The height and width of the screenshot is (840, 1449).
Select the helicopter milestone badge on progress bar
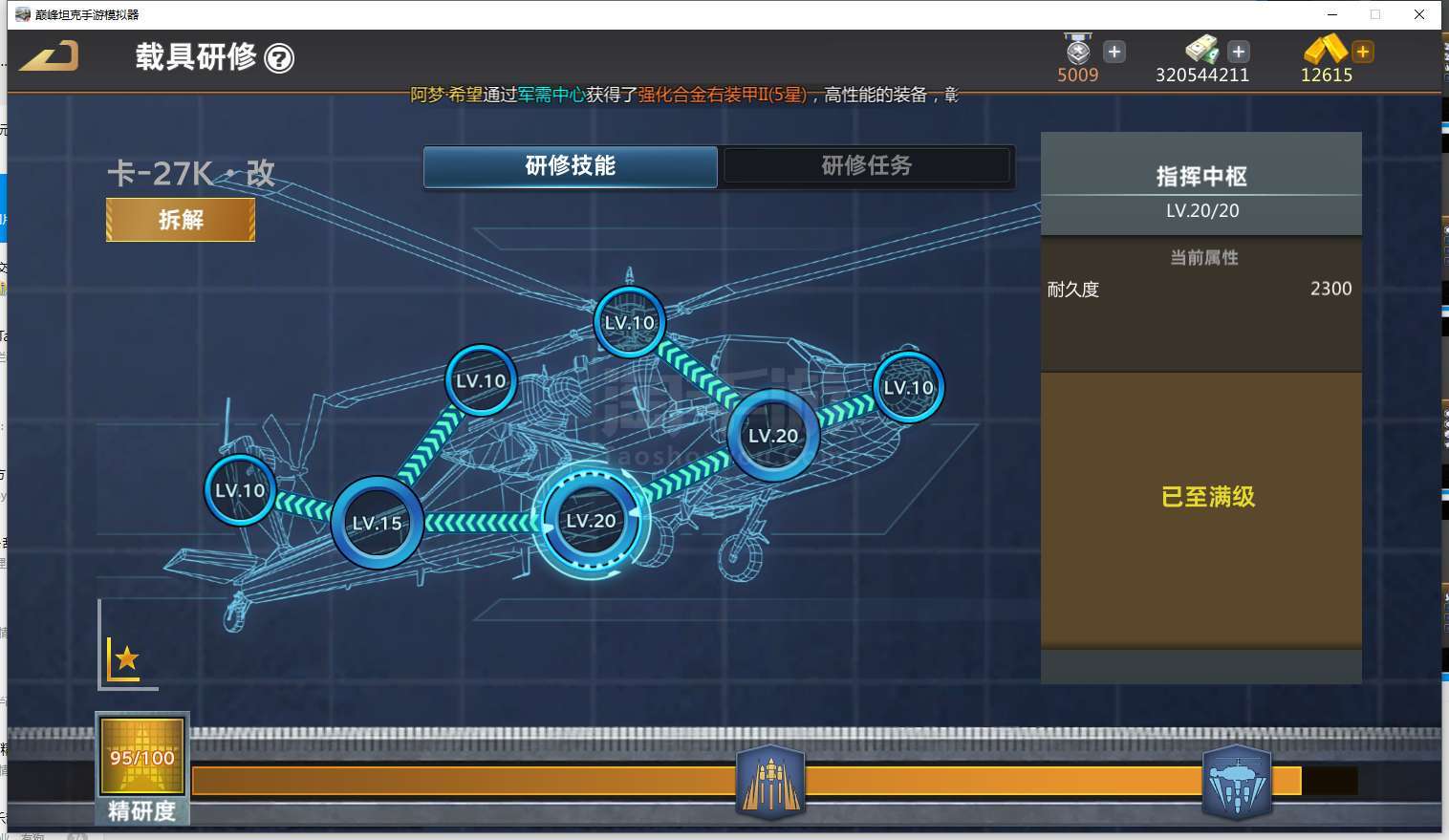(1237, 783)
